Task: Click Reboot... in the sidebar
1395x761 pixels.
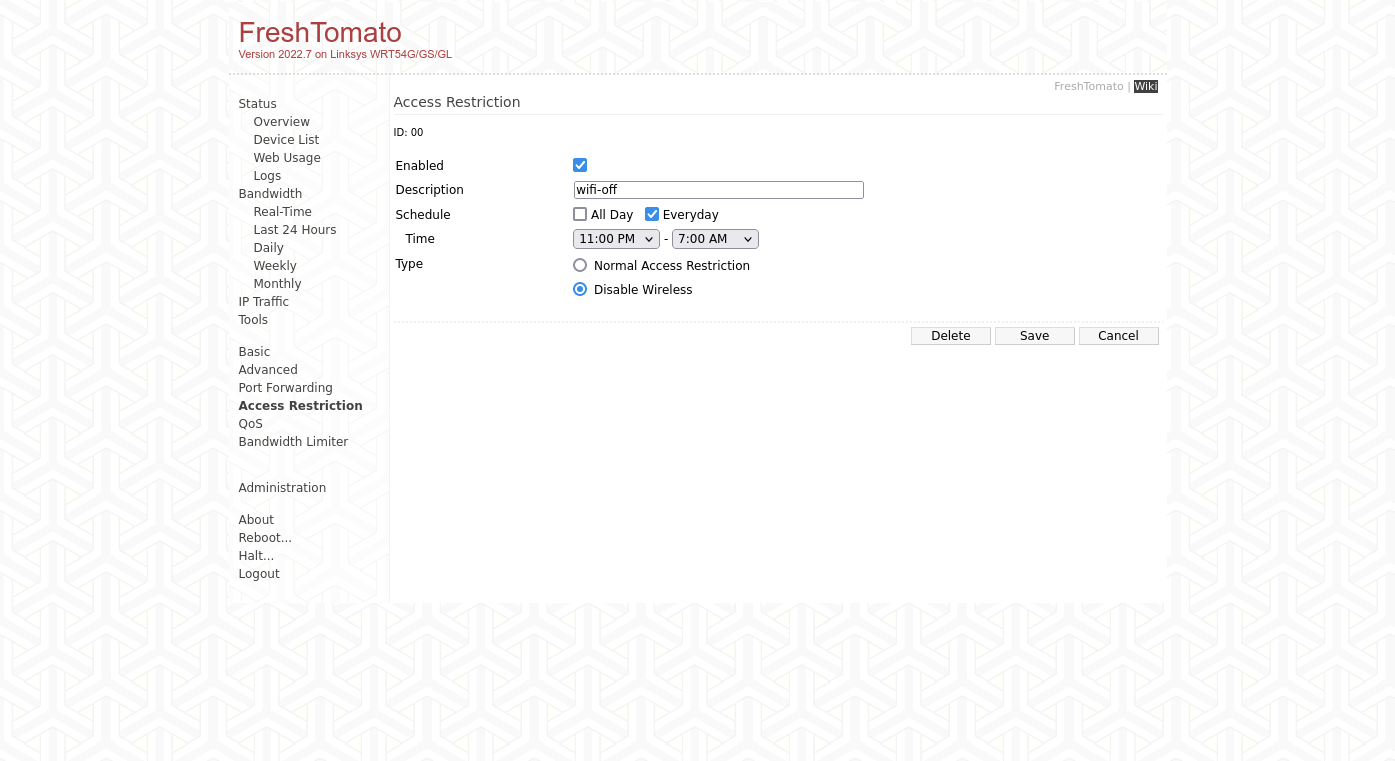Action: coord(265,538)
